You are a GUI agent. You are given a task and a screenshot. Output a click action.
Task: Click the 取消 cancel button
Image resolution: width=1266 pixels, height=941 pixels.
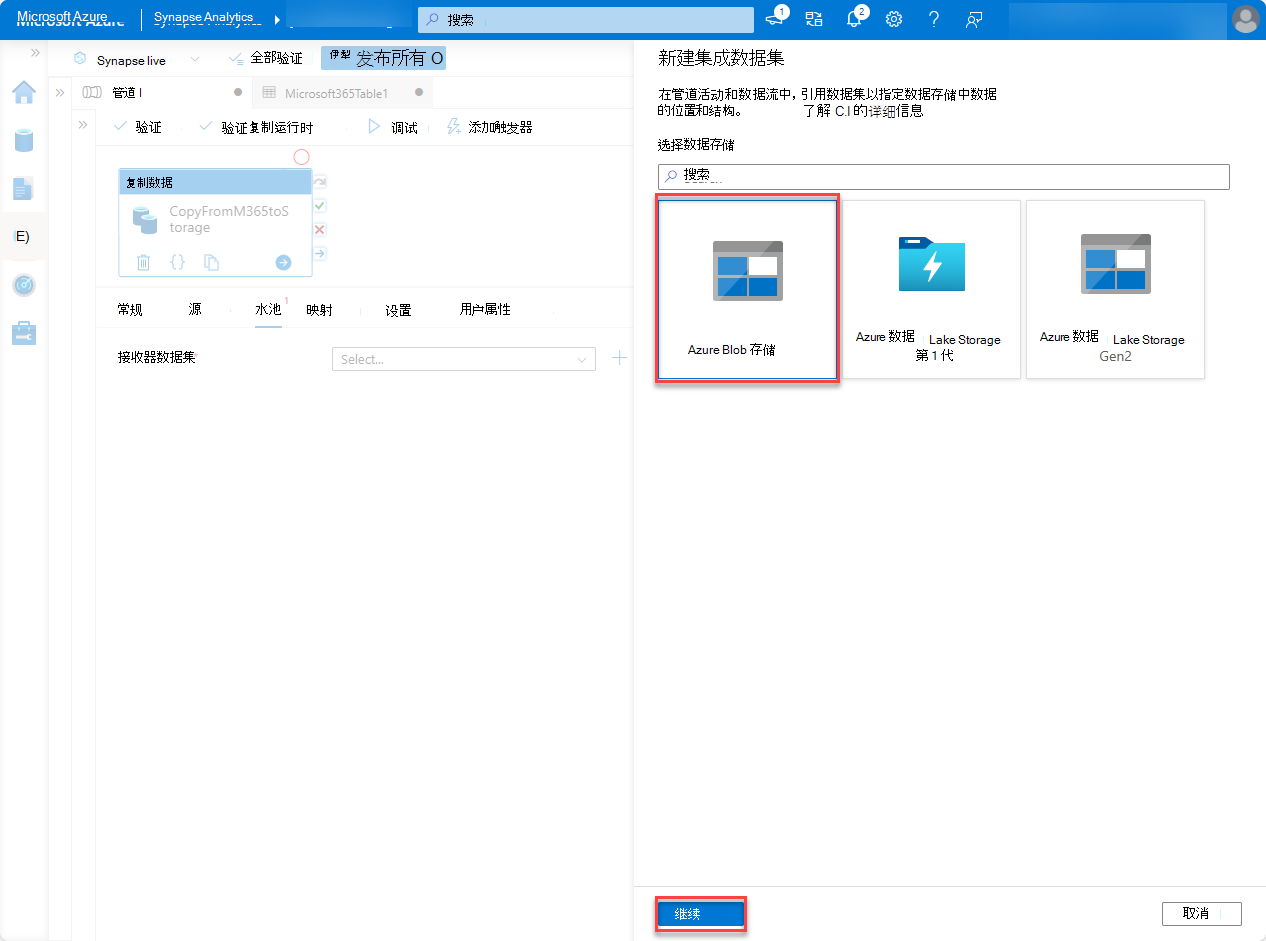point(1201,914)
